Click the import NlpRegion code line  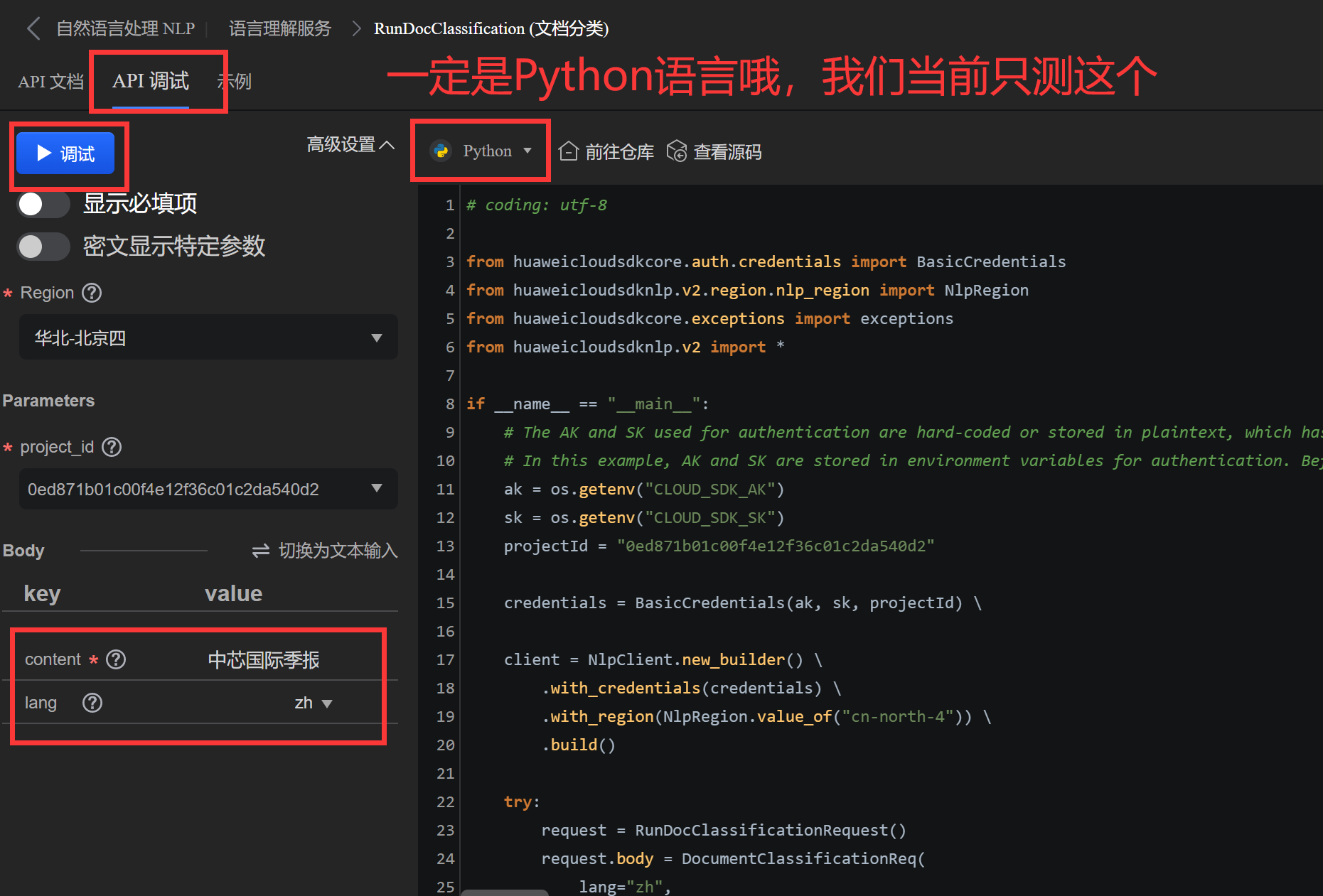pos(747,290)
